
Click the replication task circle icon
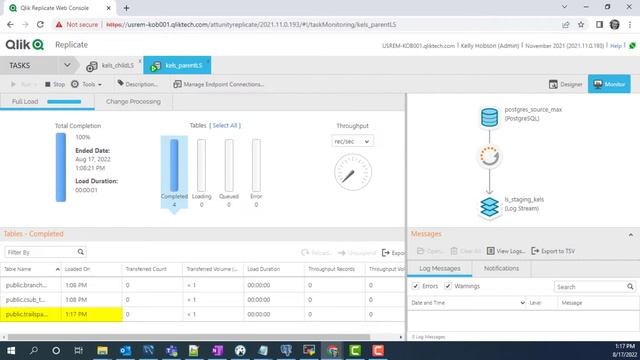pyautogui.click(x=489, y=156)
